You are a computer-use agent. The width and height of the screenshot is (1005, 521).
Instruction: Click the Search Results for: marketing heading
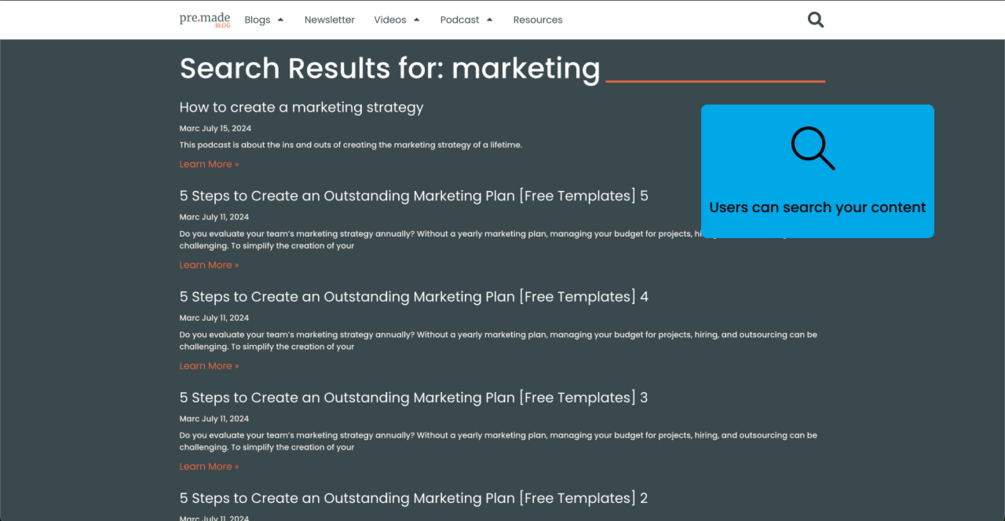389,68
